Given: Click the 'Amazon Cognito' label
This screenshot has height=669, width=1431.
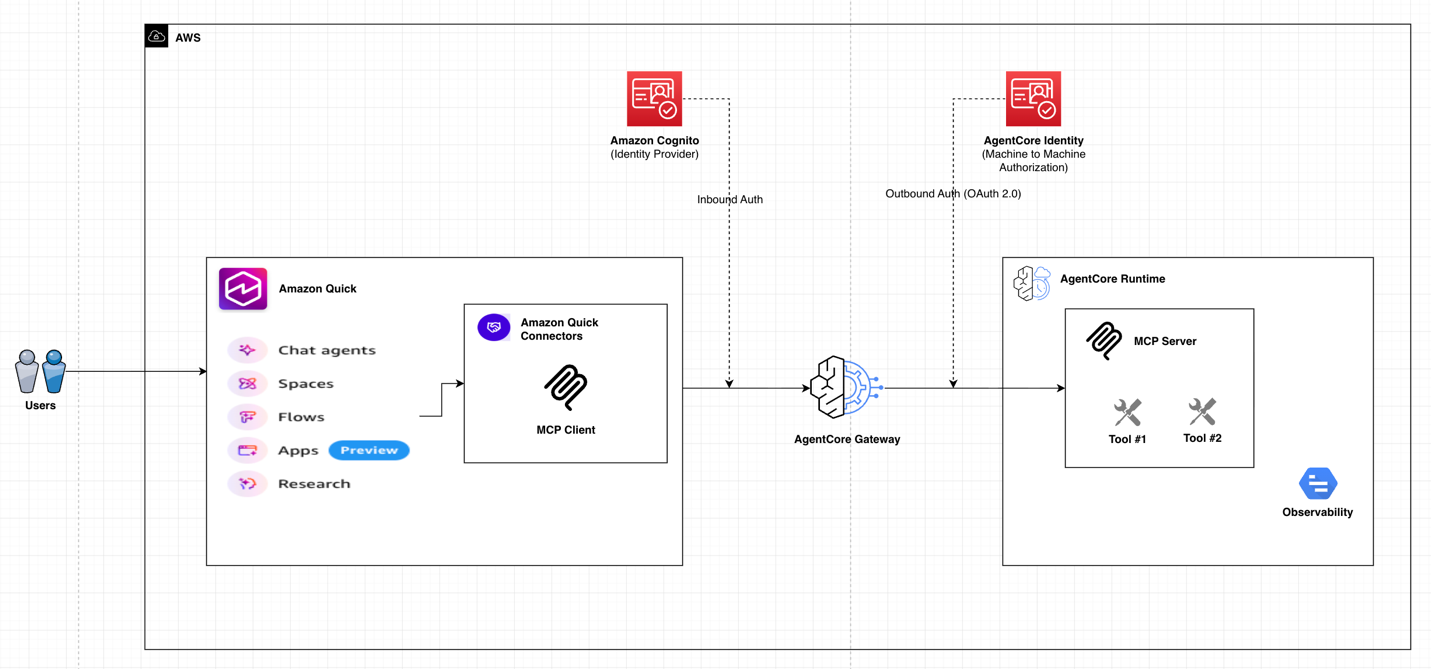Looking at the screenshot, I should tap(655, 141).
